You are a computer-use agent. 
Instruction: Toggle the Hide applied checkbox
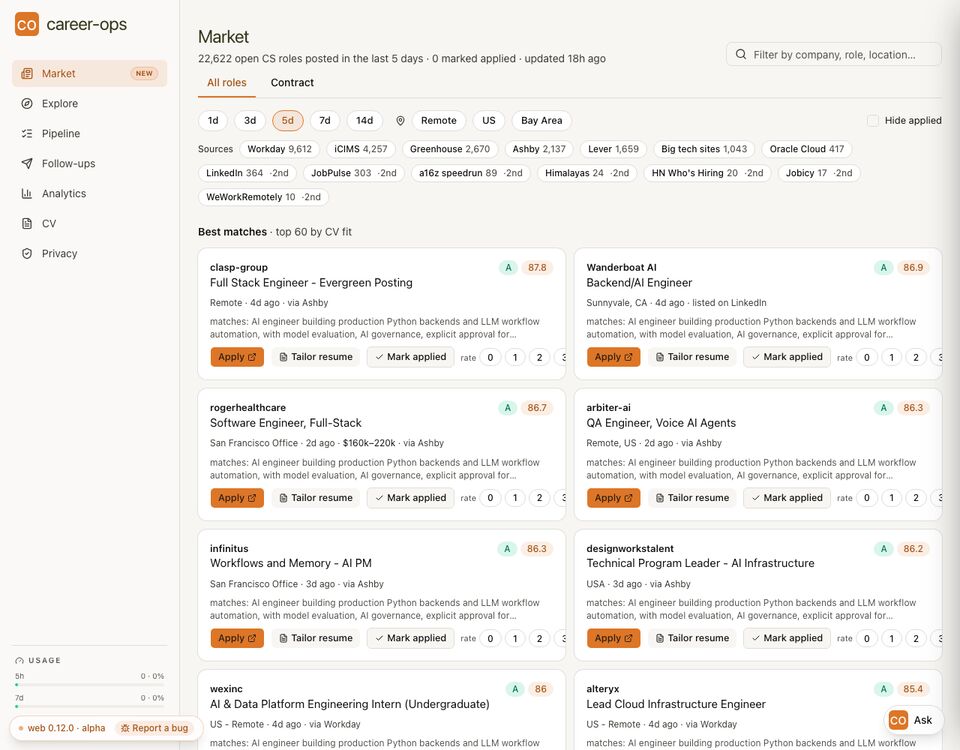(x=873, y=121)
